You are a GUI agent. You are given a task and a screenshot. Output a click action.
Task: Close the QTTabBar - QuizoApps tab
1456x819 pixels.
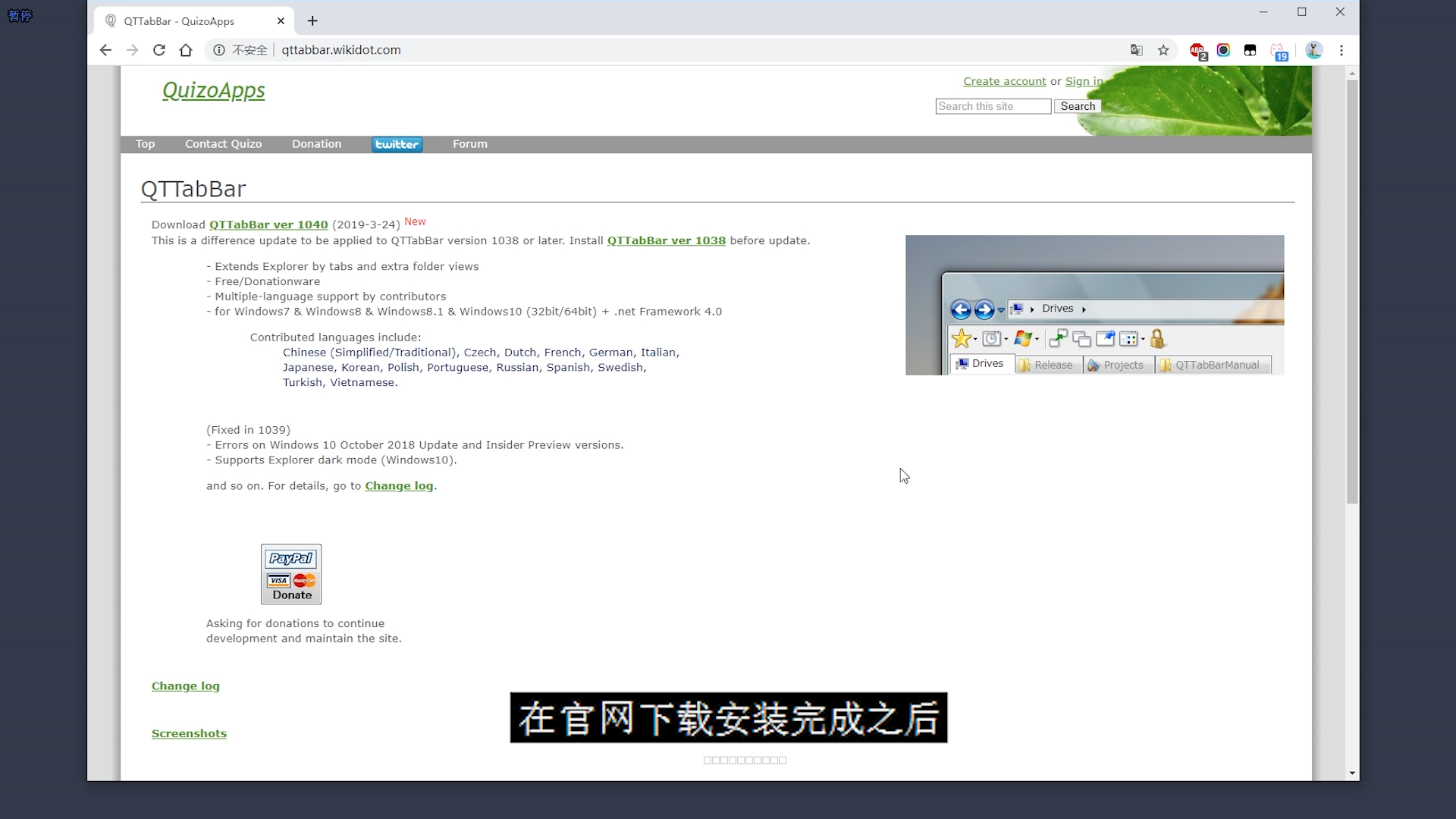point(281,21)
